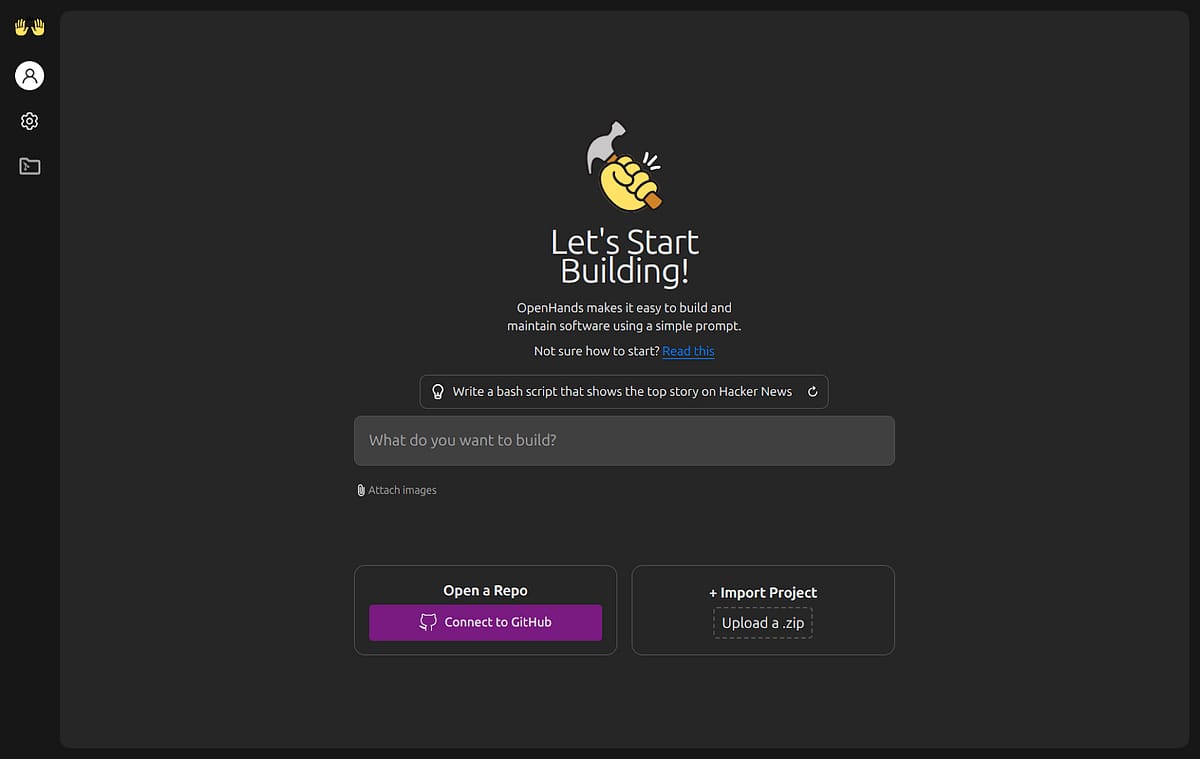This screenshot has width=1200, height=759.
Task: Click the hammer fist illustration
Action: pyautogui.click(x=623, y=167)
